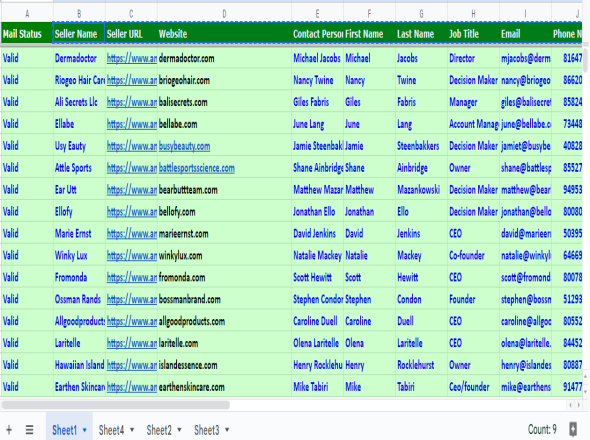The image size is (590, 440).
Task: Select the Nancy Twine contact cell
Action: (318, 80)
